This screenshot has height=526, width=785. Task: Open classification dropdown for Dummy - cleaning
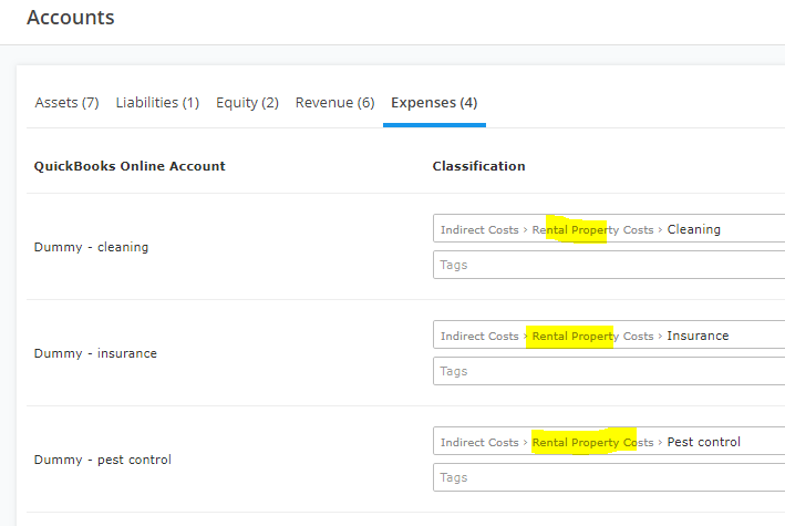pyautogui.click(x=609, y=229)
